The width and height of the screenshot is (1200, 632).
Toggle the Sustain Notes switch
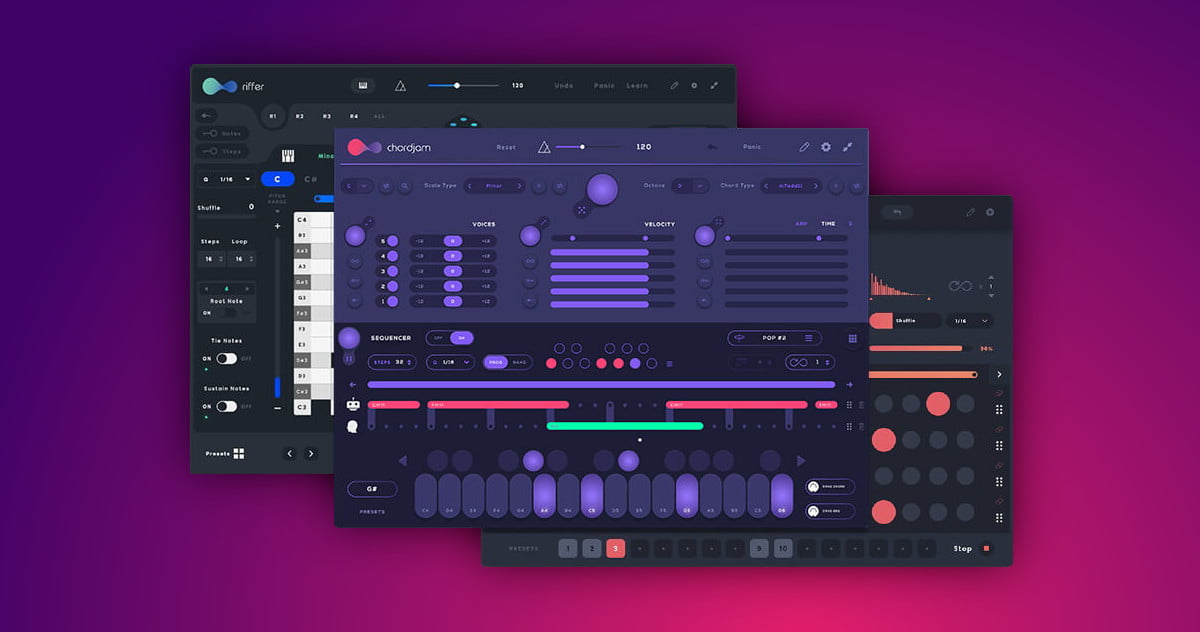tap(227, 406)
